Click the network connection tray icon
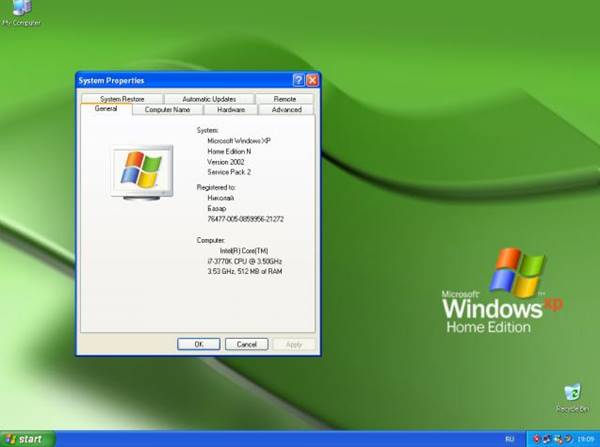This screenshot has height=447, width=600. pyautogui.click(x=558, y=439)
